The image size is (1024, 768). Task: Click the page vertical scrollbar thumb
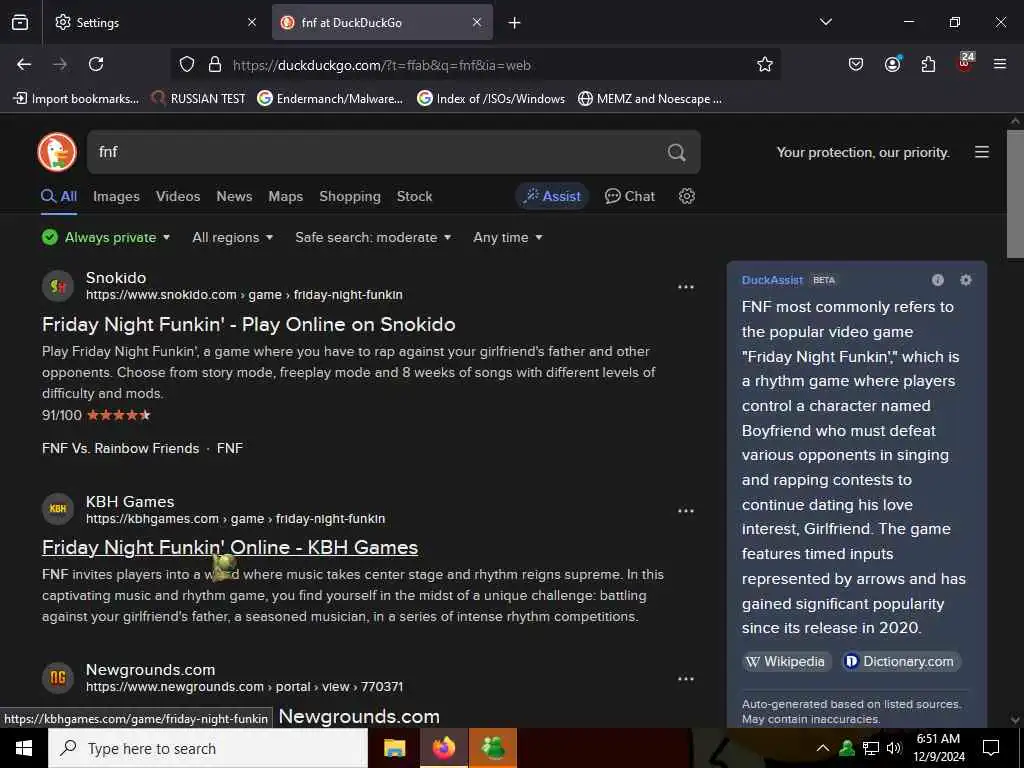pos(1015,194)
